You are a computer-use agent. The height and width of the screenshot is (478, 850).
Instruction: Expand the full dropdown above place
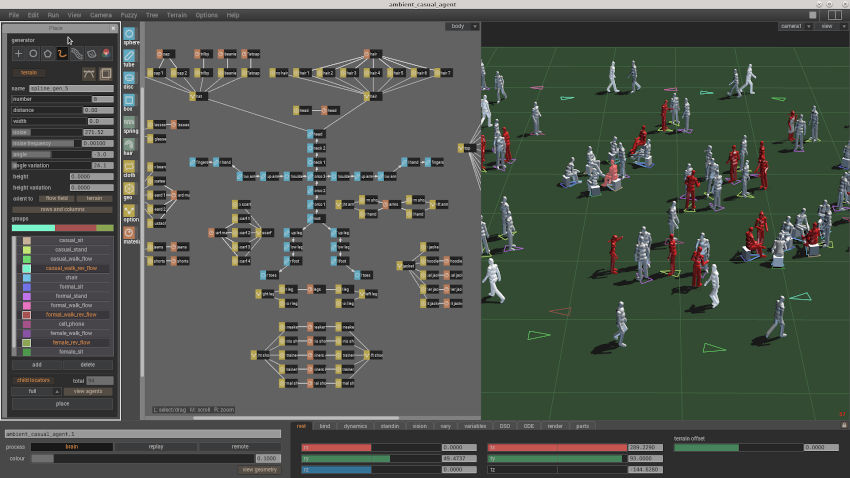click(39, 391)
